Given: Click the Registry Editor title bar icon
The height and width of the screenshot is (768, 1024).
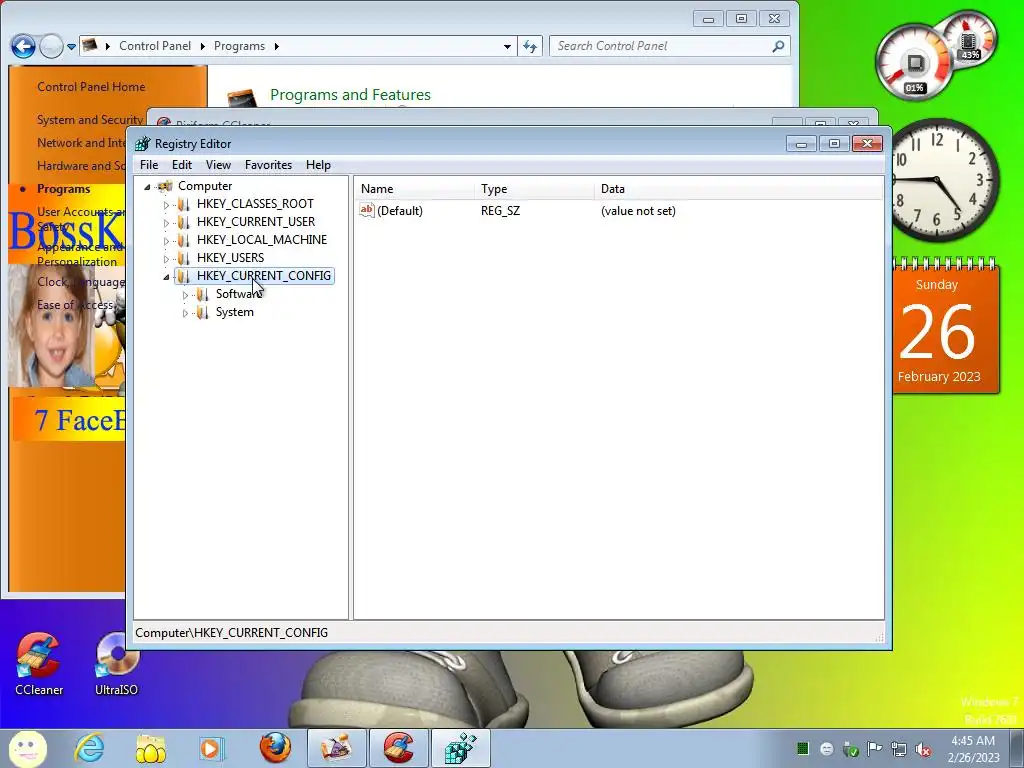Looking at the screenshot, I should tap(142, 144).
